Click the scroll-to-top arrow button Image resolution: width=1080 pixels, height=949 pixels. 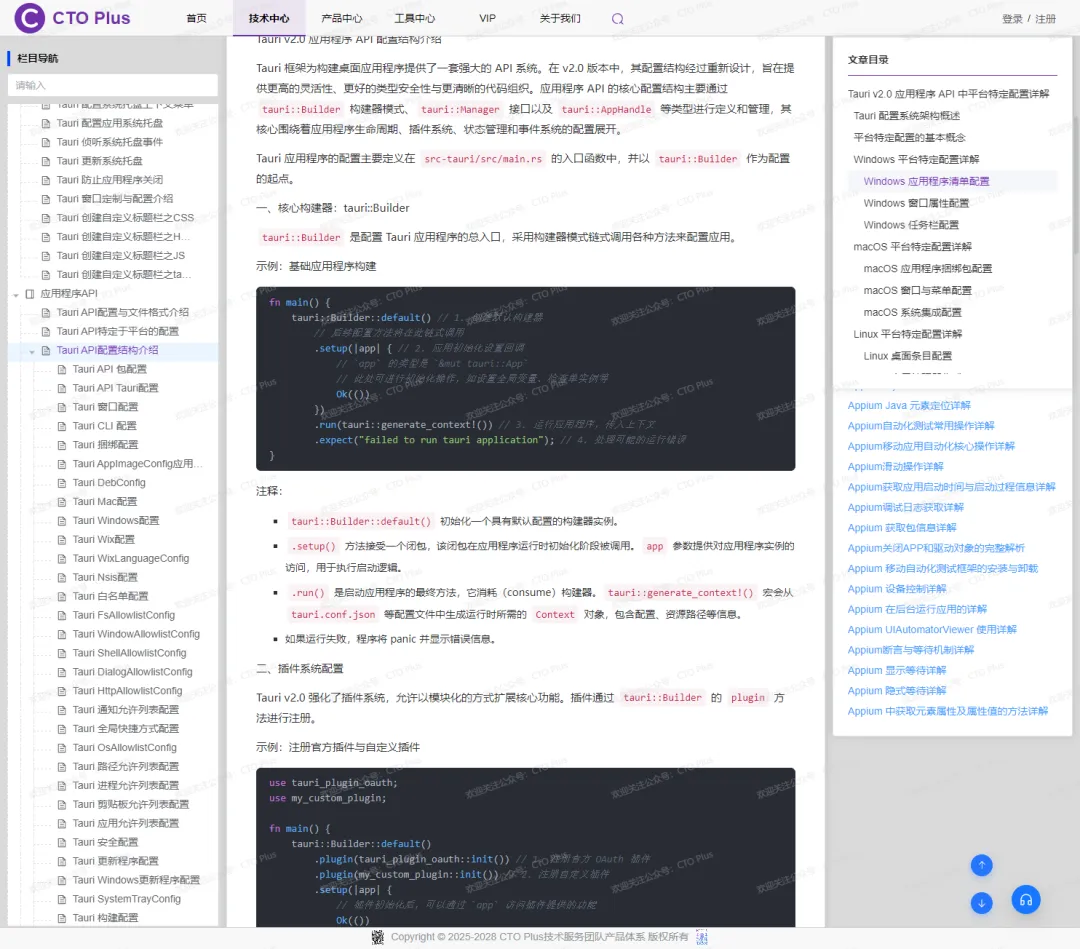click(981, 865)
